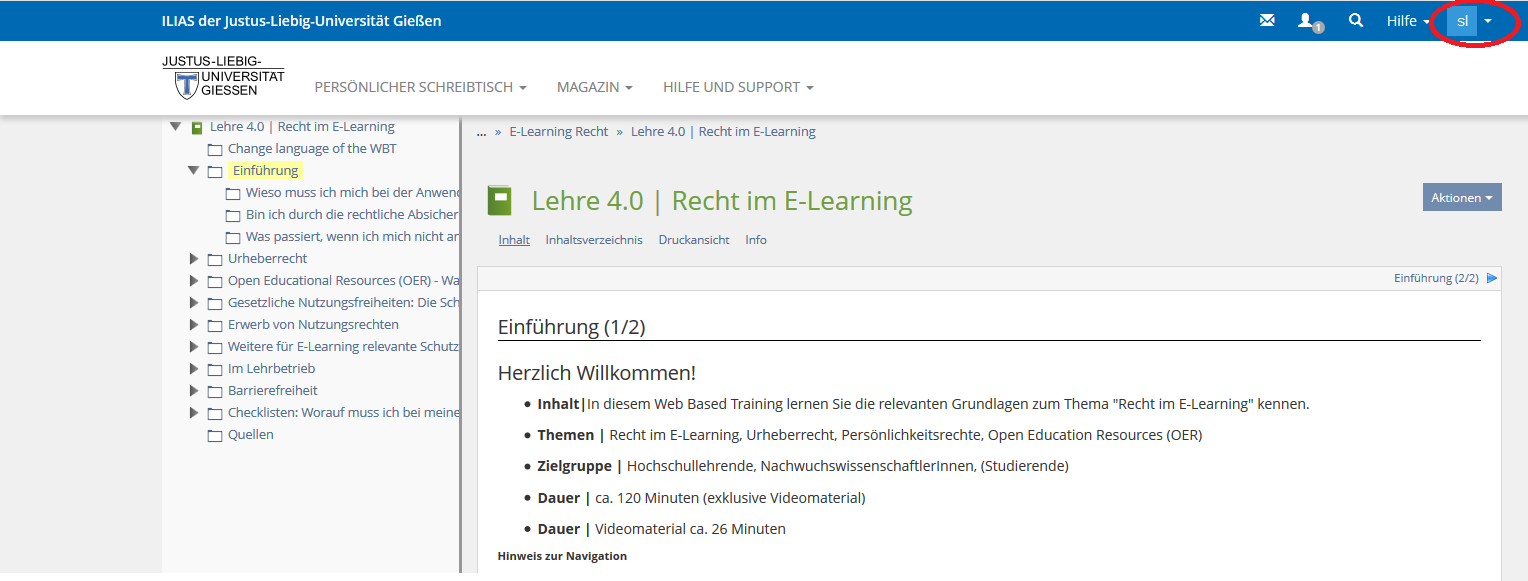Open the Aktionen dropdown button
This screenshot has width=1528, height=581.
(1461, 198)
